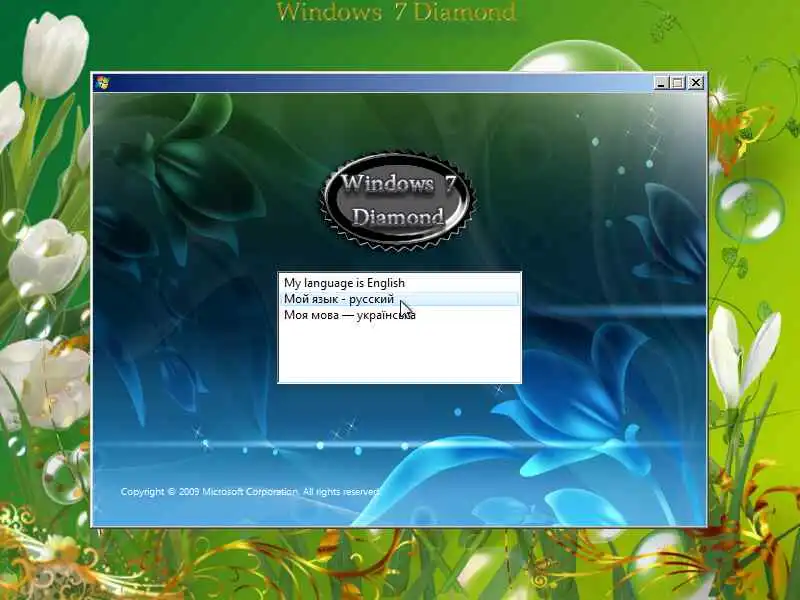The image size is (800, 600).
Task: Close the setup window
Action: pyautogui.click(x=695, y=83)
